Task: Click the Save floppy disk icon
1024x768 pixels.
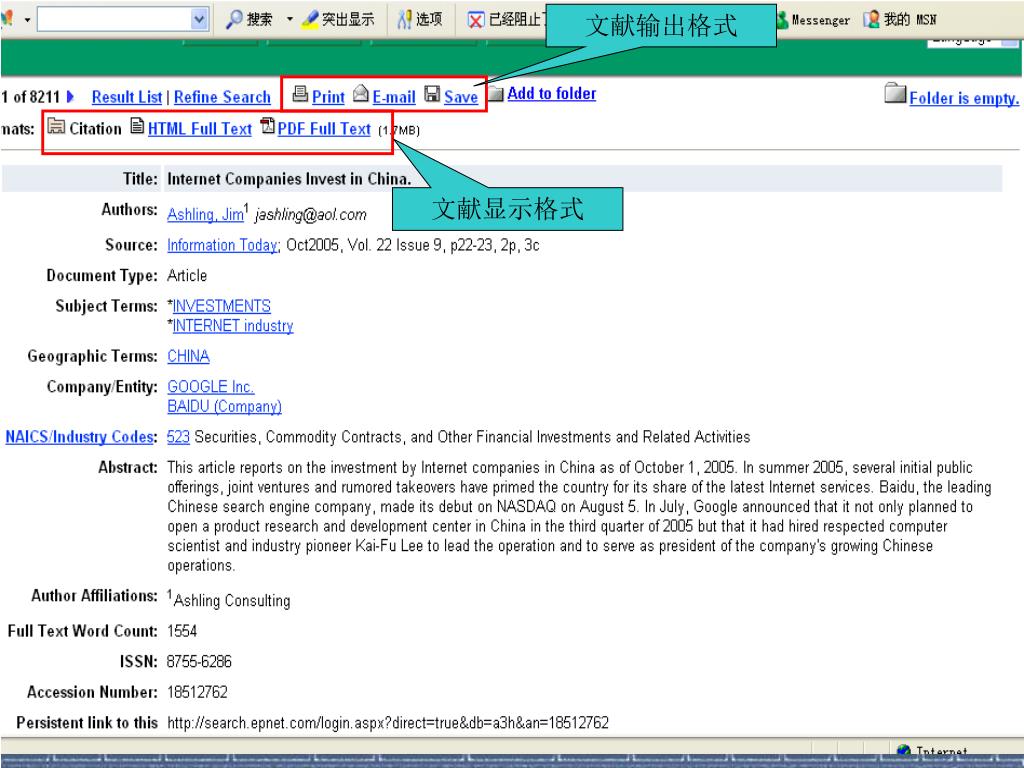Action: tap(432, 94)
